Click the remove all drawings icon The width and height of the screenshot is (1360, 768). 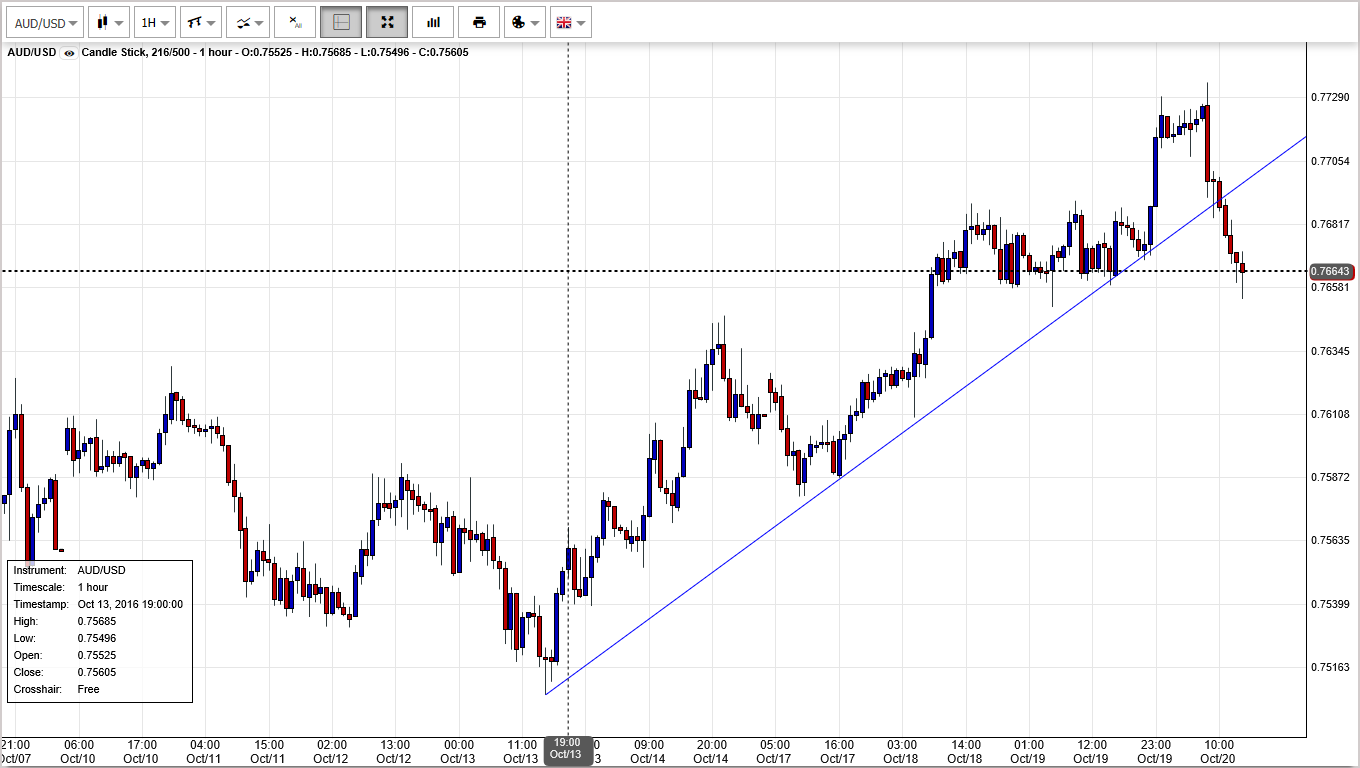[x=295, y=22]
